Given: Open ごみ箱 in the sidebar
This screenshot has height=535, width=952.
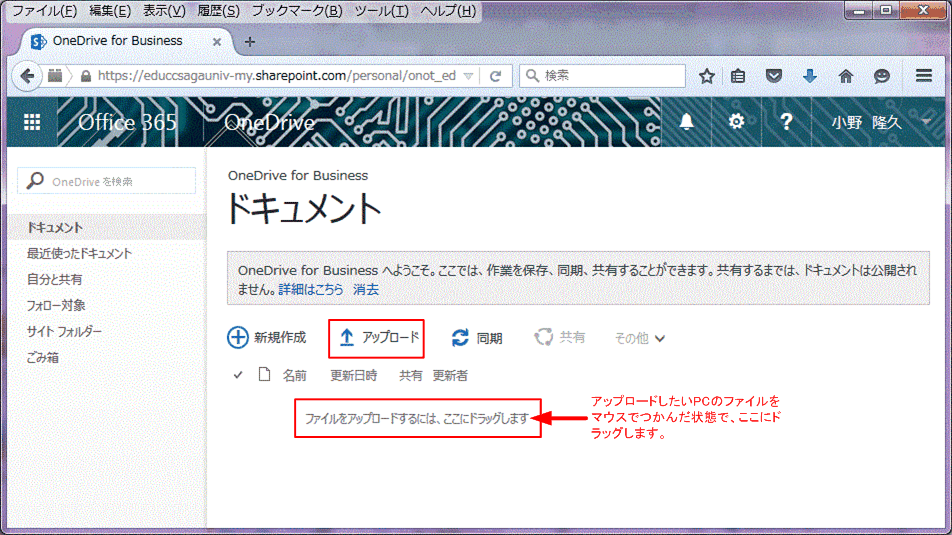Looking at the screenshot, I should 42,358.
